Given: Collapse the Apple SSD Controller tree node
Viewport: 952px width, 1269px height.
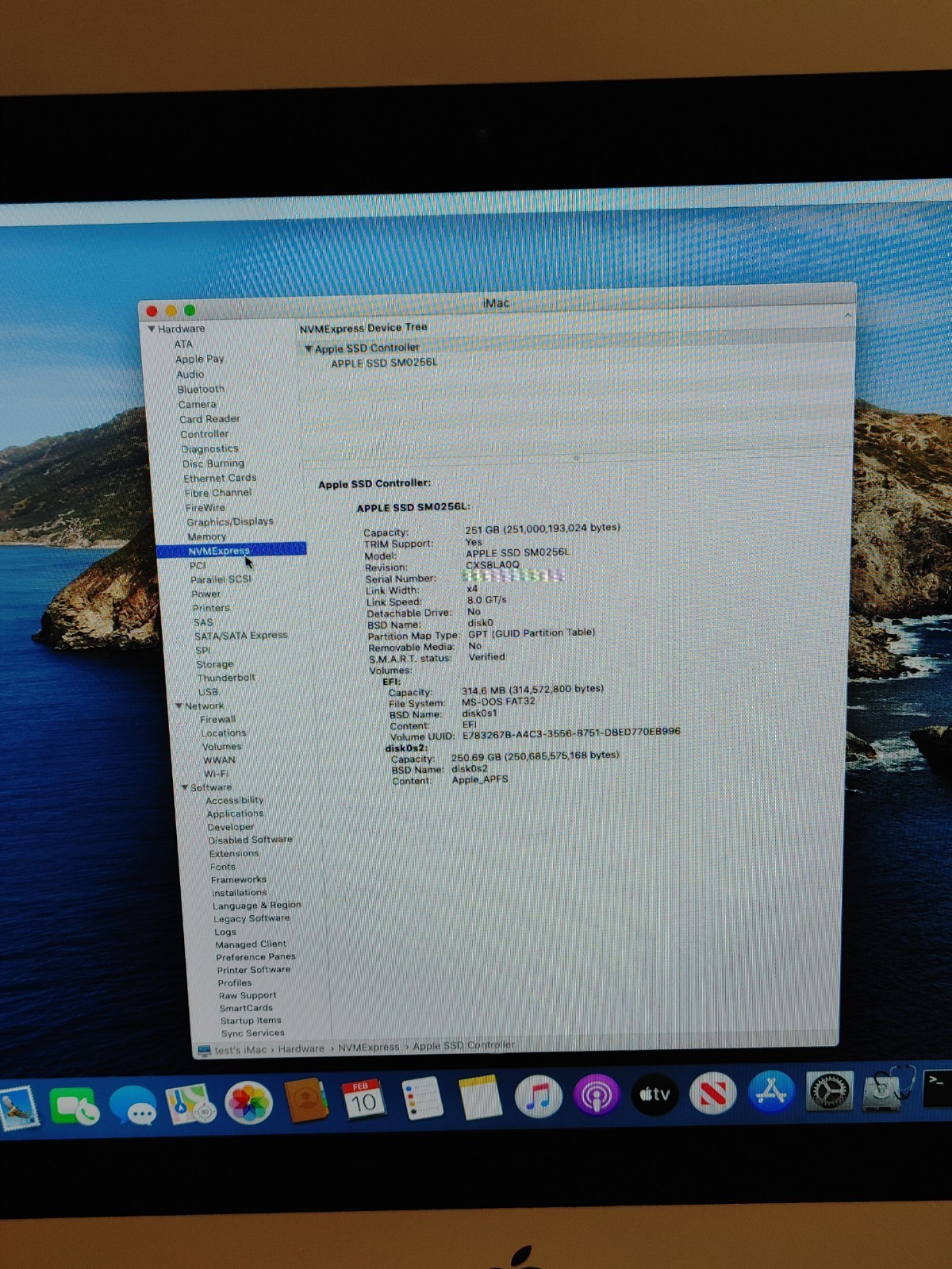Looking at the screenshot, I should [x=308, y=348].
